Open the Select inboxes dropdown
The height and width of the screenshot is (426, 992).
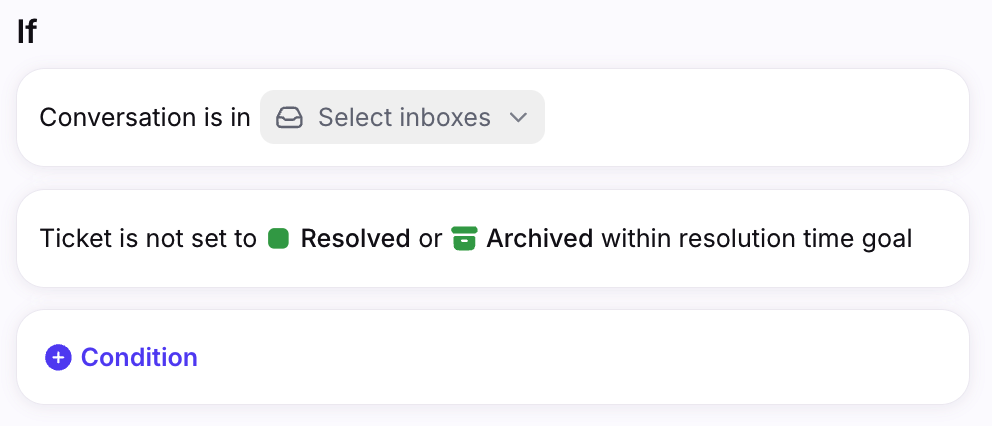(x=402, y=117)
